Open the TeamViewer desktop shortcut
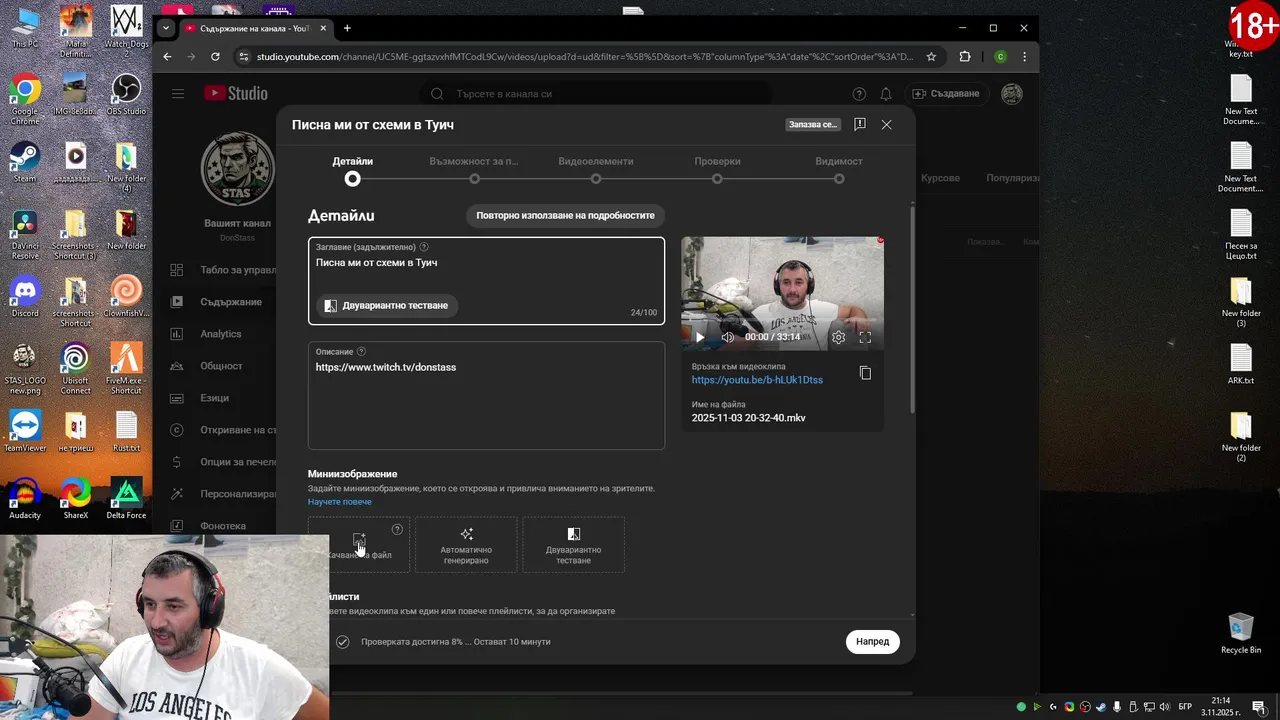 pyautogui.click(x=25, y=432)
